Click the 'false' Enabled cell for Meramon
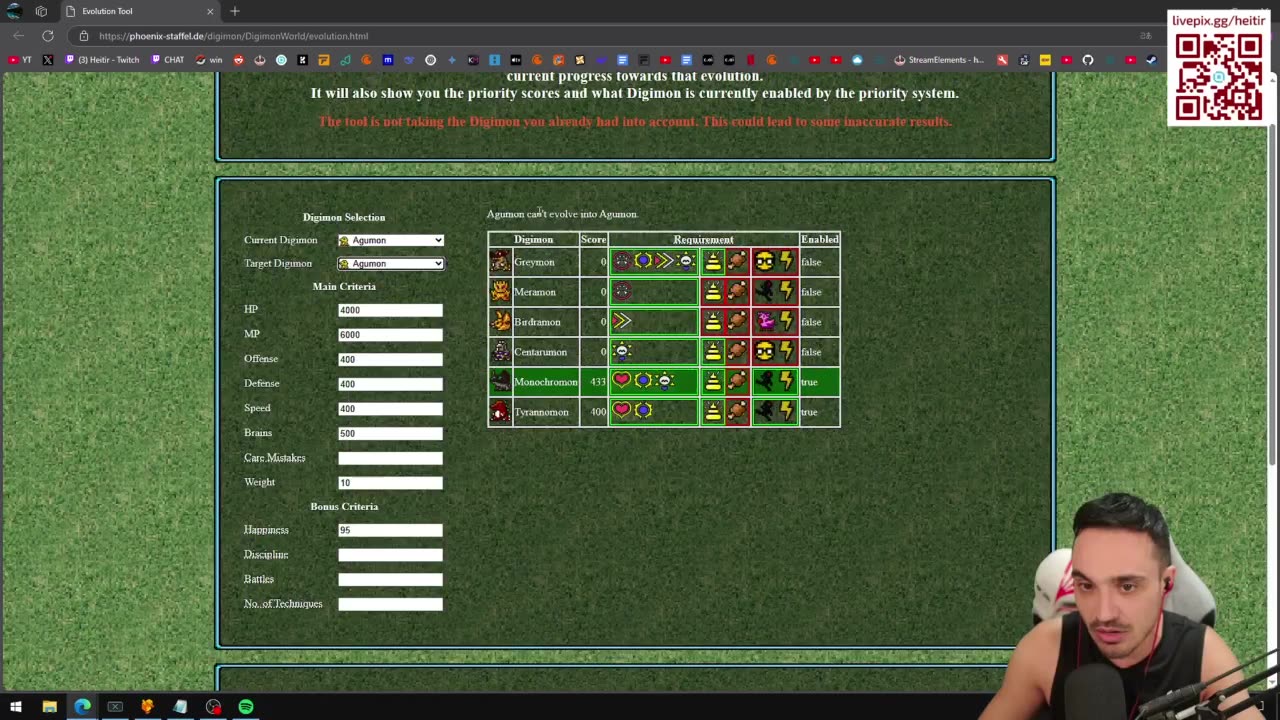Image resolution: width=1280 pixels, height=720 pixels. pos(819,292)
